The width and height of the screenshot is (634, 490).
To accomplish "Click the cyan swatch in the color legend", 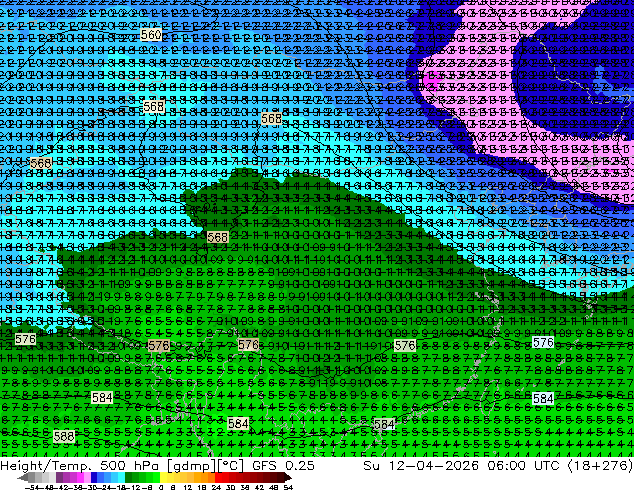I will tap(121, 477).
